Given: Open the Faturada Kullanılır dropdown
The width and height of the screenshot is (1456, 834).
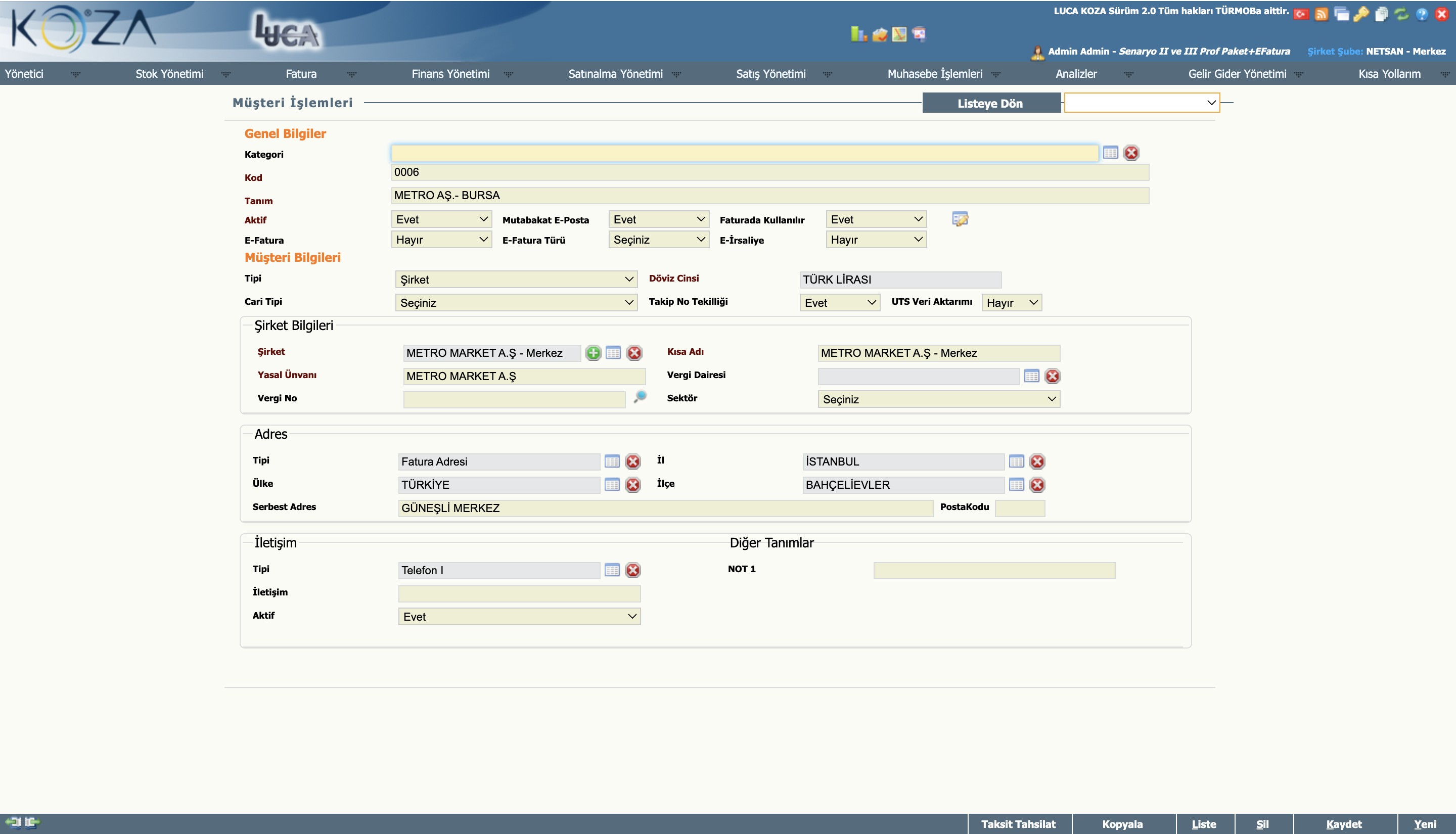Looking at the screenshot, I should (876, 219).
